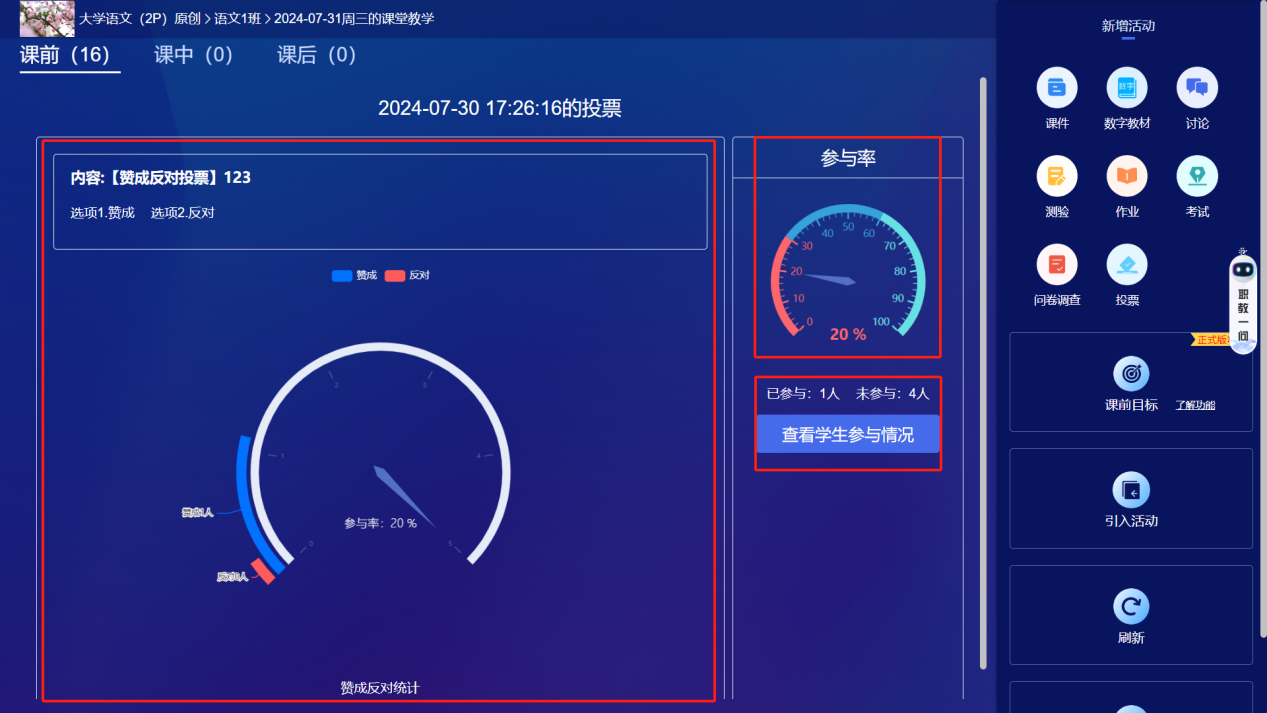Open the 课件 activity icon

coord(1057,87)
